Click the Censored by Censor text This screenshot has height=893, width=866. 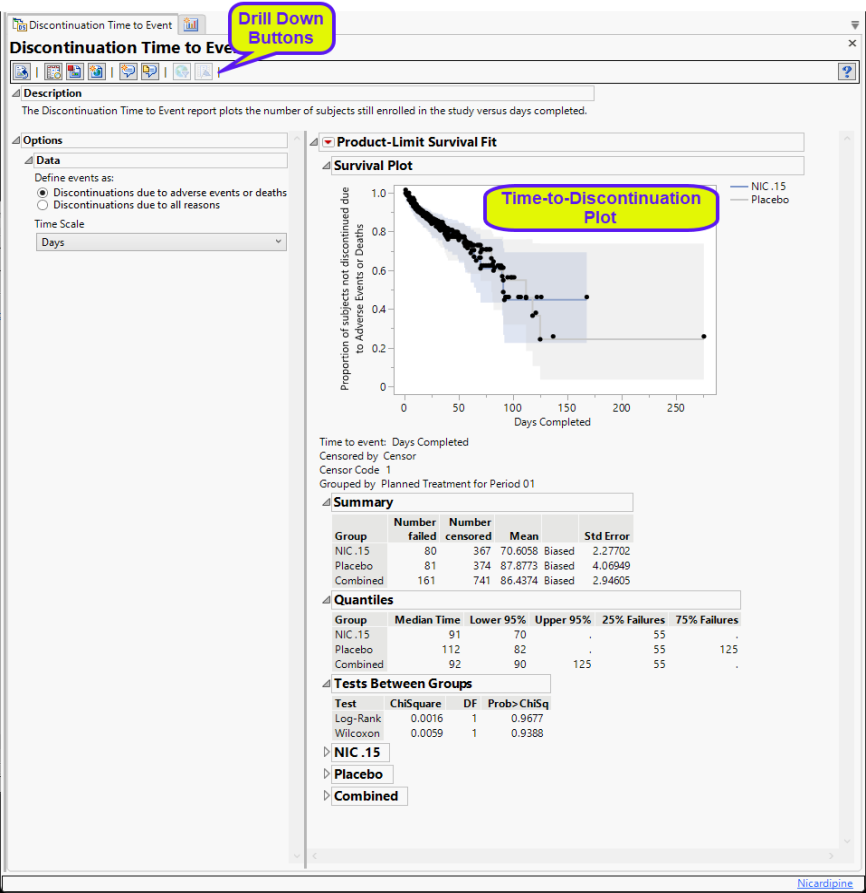(367, 456)
